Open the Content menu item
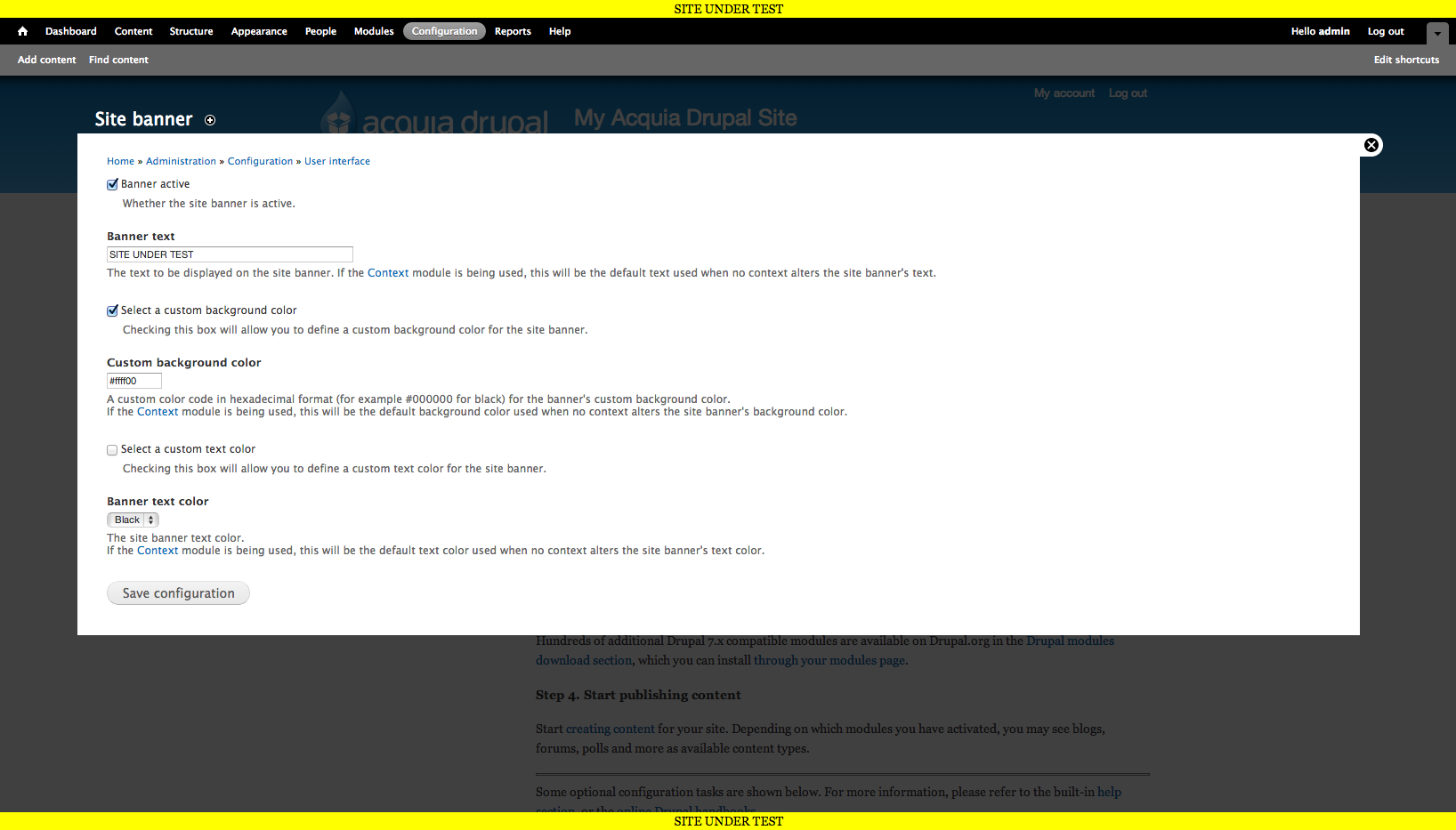The height and width of the screenshot is (830, 1456). pos(133,31)
